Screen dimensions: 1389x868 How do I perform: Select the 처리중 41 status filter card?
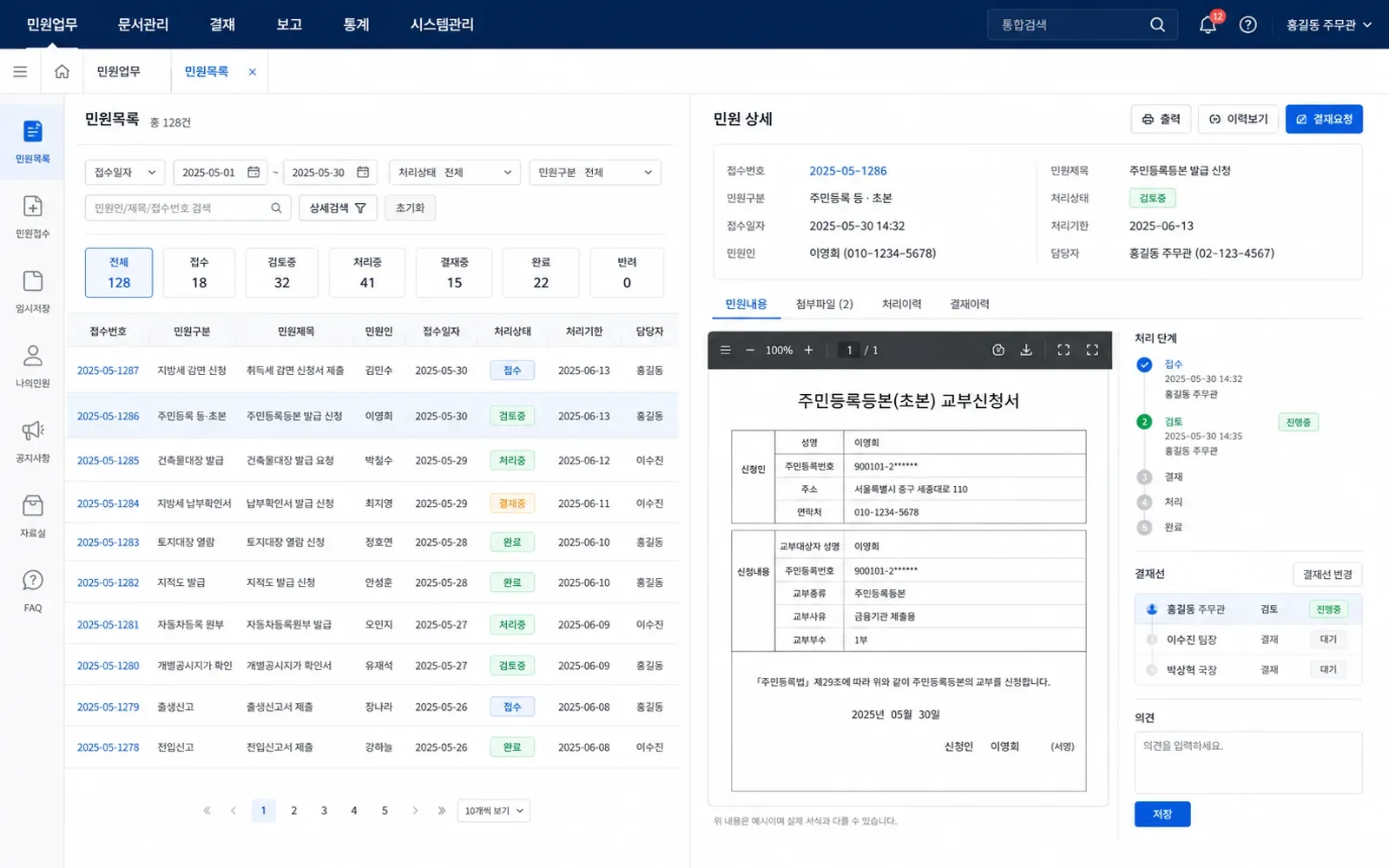coord(367,273)
